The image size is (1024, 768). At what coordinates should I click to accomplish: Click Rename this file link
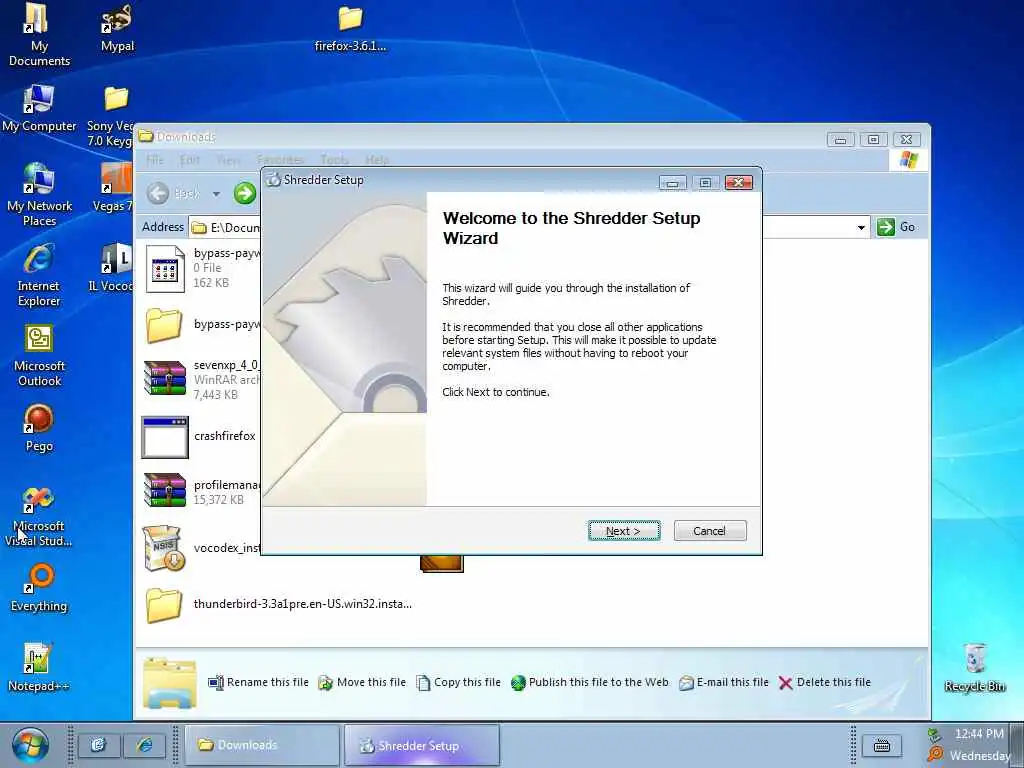259,682
